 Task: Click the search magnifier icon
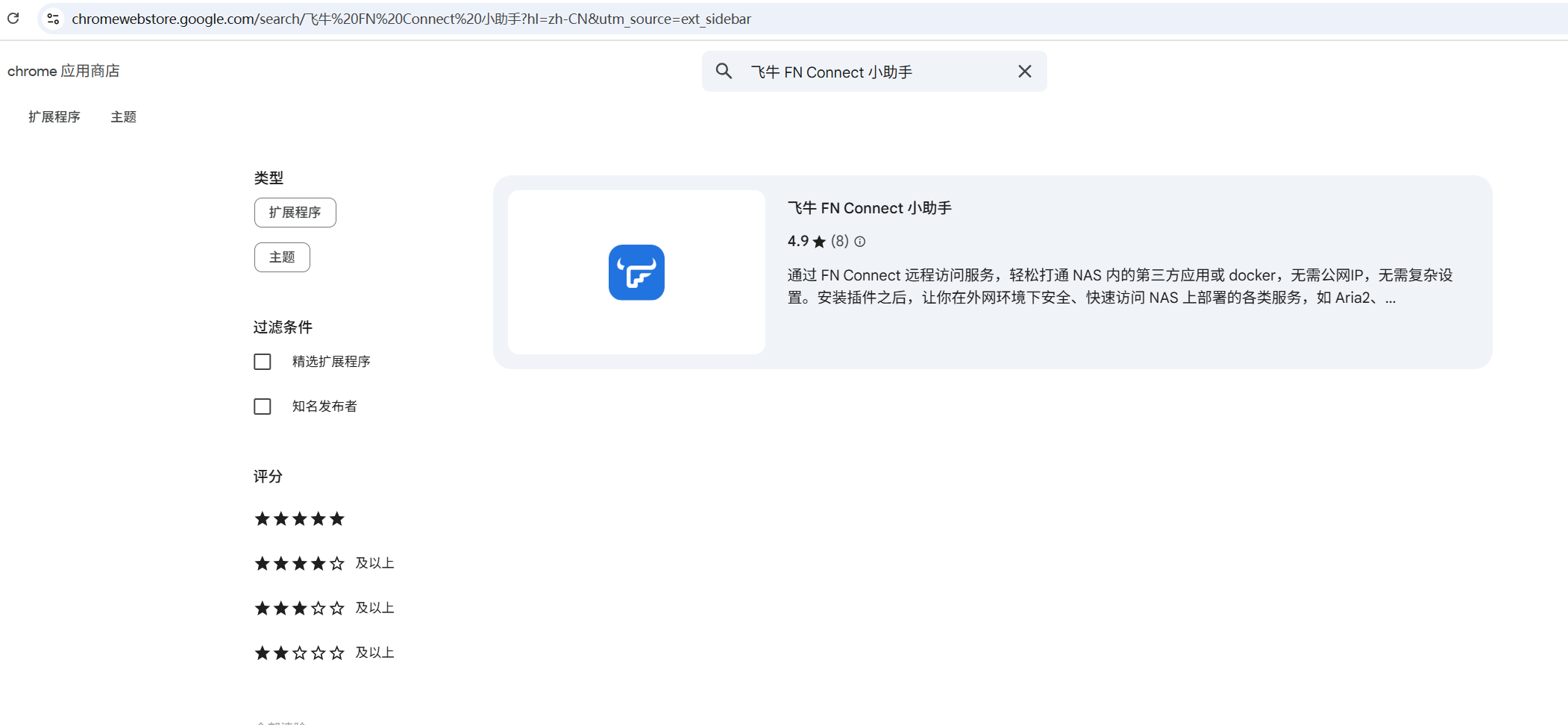(x=724, y=71)
